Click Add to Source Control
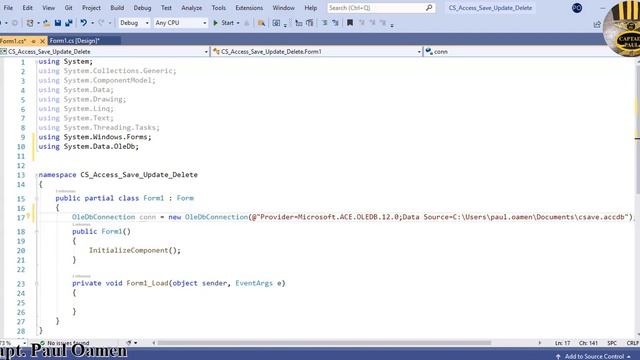Viewport: 640px width, 360px height. [x=594, y=356]
